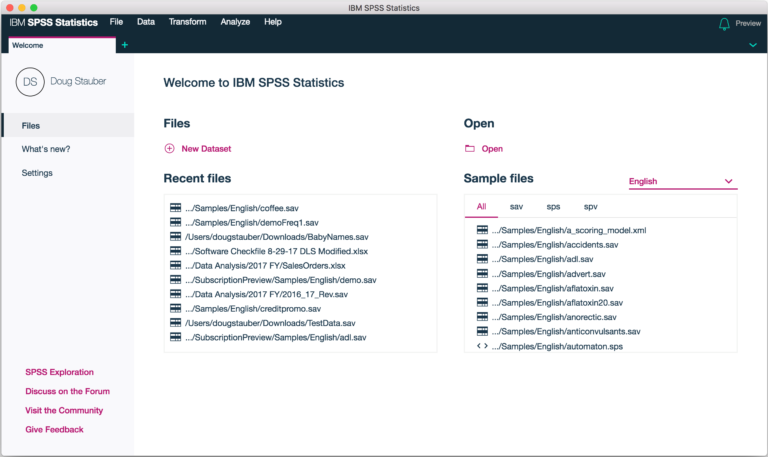This screenshot has width=768, height=457.
Task: Open the SPSS Exploration link
Action: [x=59, y=372]
